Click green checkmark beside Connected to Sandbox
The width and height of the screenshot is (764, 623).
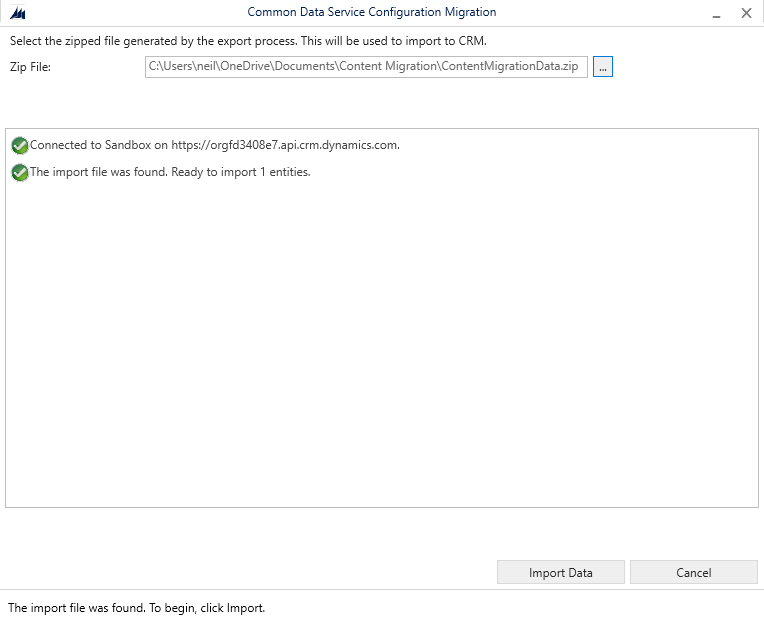coord(19,146)
